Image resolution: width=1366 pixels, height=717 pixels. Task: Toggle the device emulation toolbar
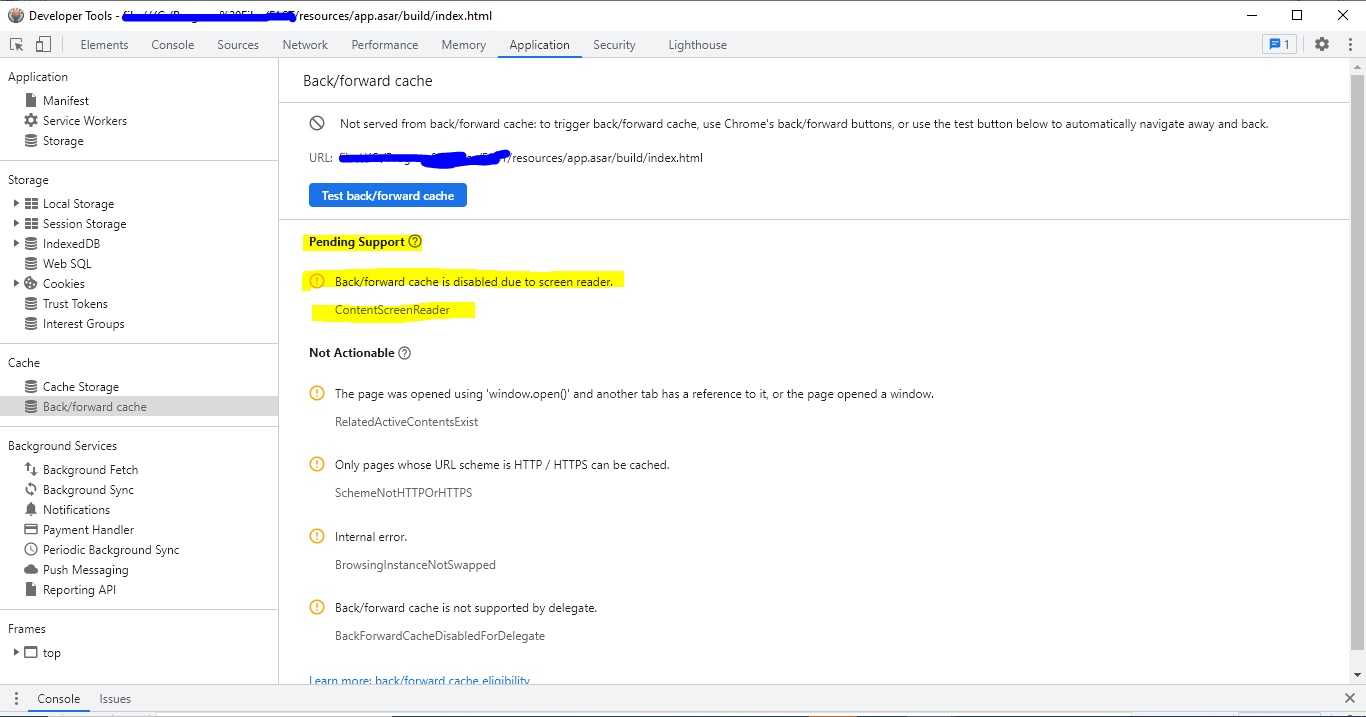coord(41,44)
